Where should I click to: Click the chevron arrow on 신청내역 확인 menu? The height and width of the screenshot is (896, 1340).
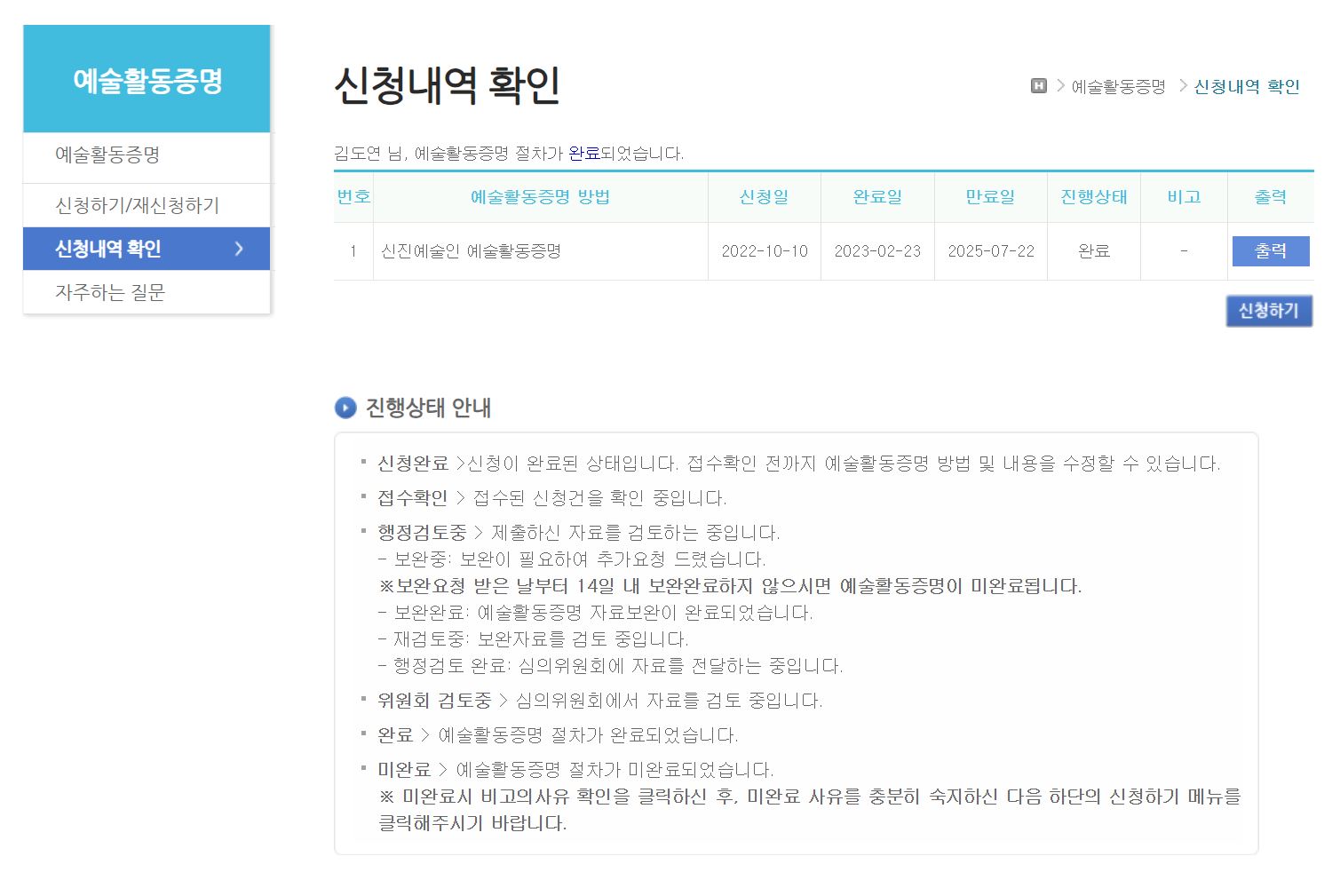click(x=238, y=249)
